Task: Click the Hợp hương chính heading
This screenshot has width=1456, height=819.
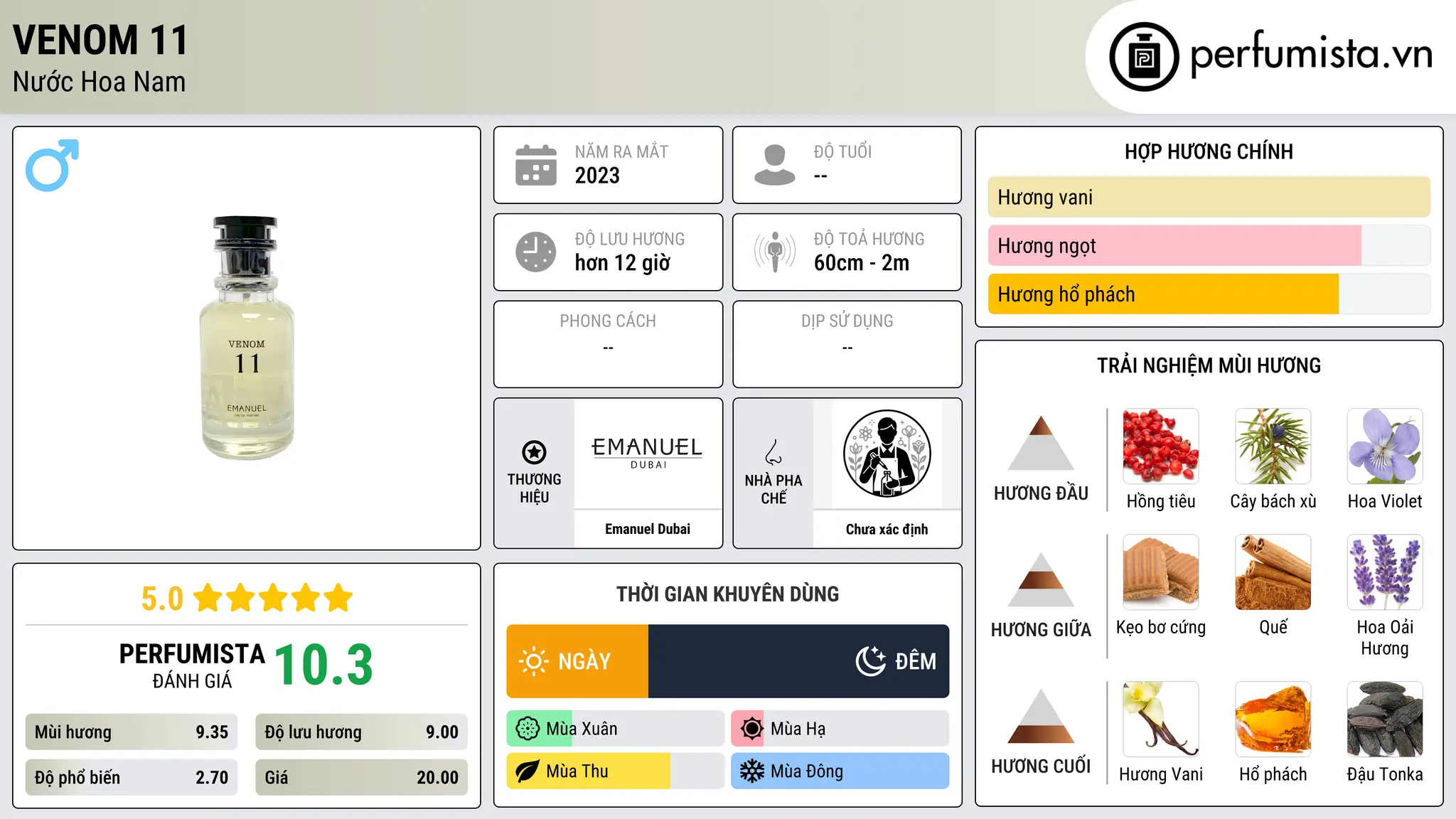Action: pyautogui.click(x=1209, y=151)
